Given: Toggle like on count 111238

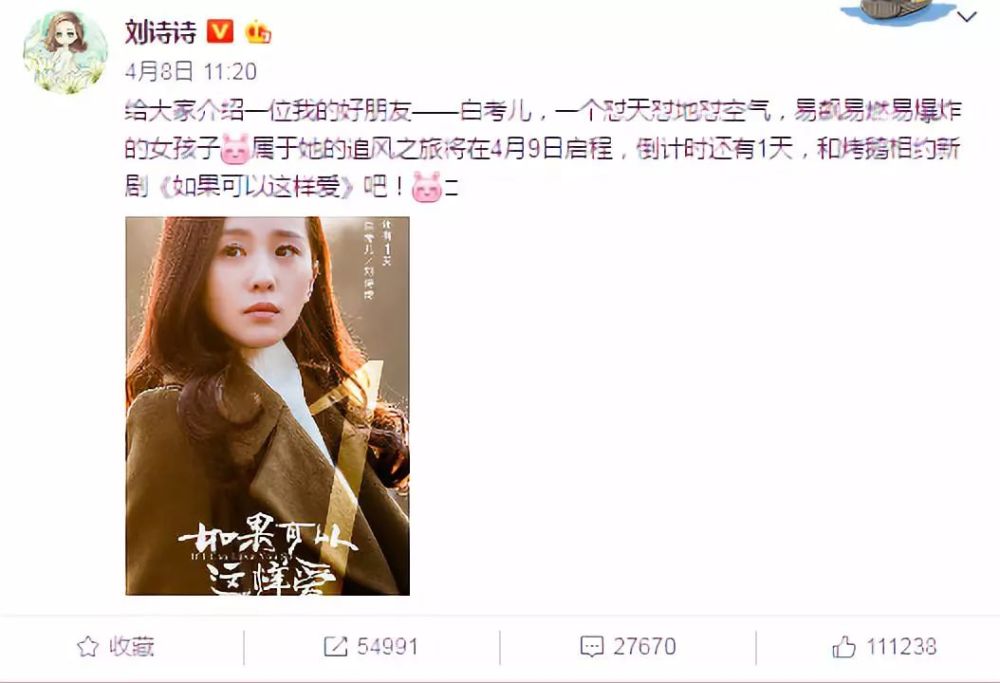Looking at the screenshot, I should pyautogui.click(x=901, y=647).
